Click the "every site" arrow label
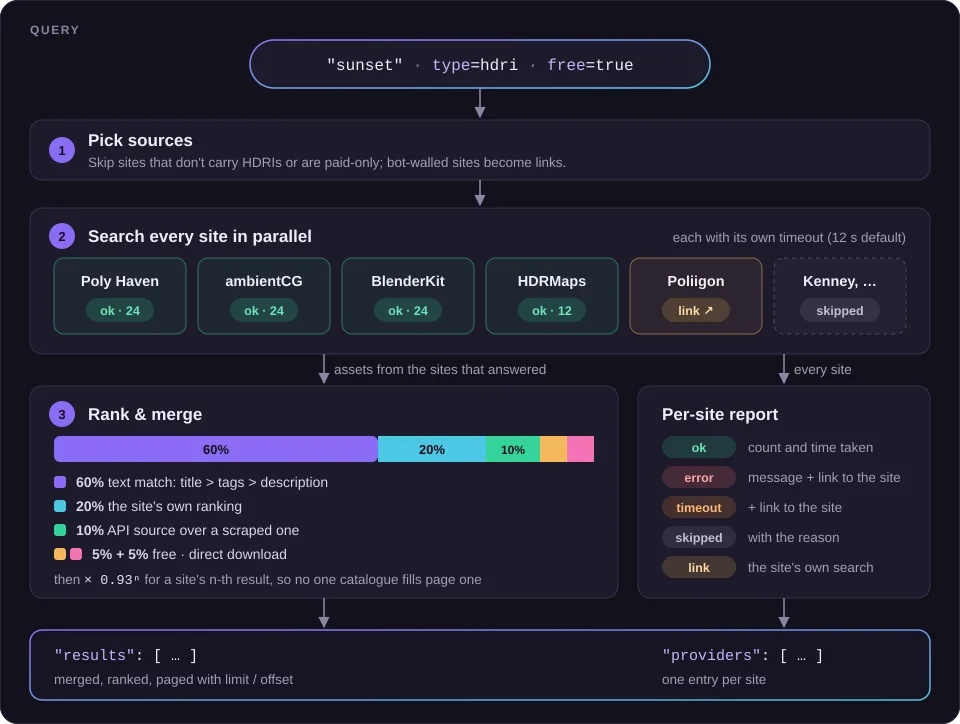This screenshot has width=960, height=724. pyautogui.click(x=822, y=370)
